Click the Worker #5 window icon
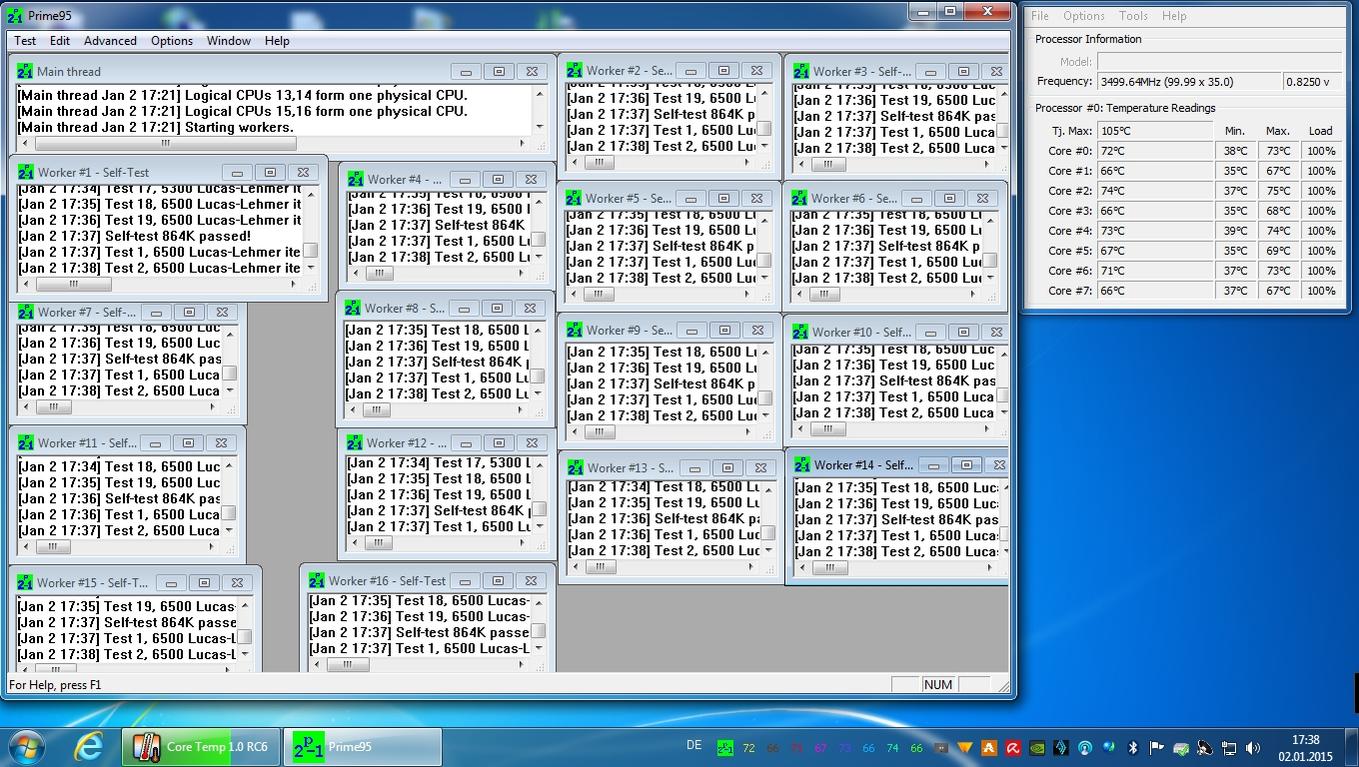The height and width of the screenshot is (767, 1359). [574, 198]
